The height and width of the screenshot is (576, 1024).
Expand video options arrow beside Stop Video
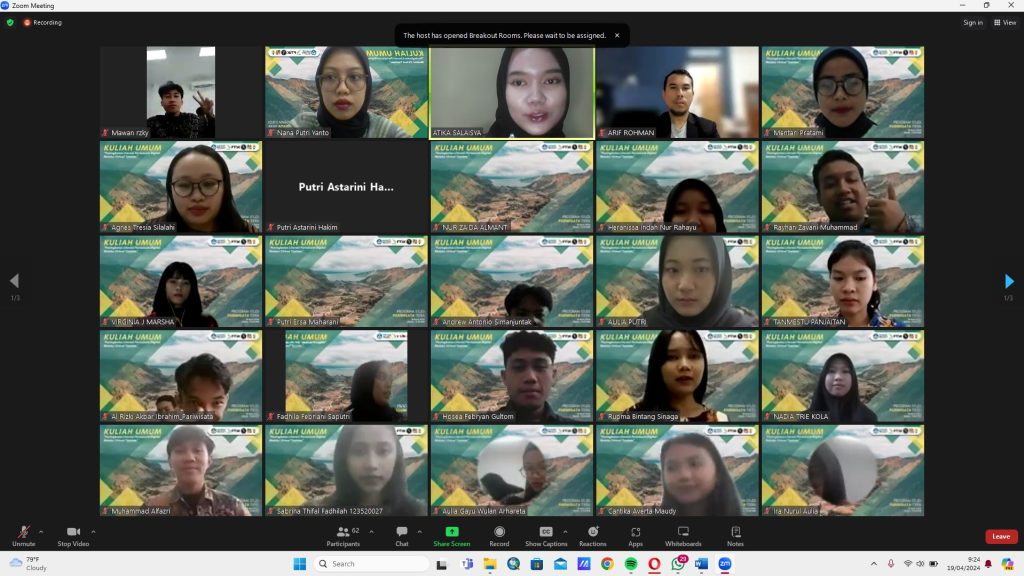[x=93, y=531]
